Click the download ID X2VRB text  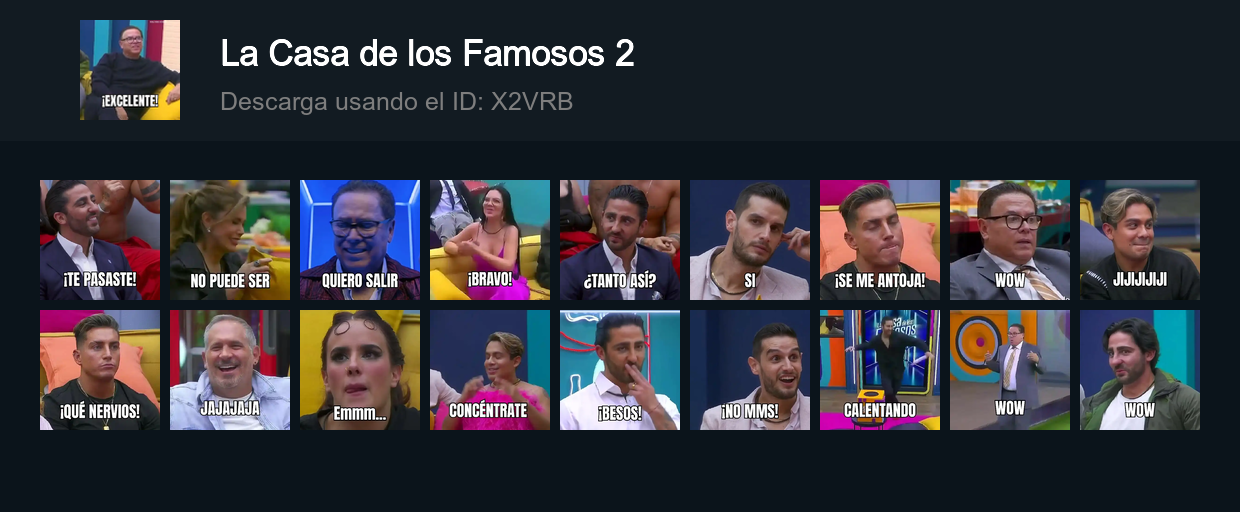coord(396,102)
